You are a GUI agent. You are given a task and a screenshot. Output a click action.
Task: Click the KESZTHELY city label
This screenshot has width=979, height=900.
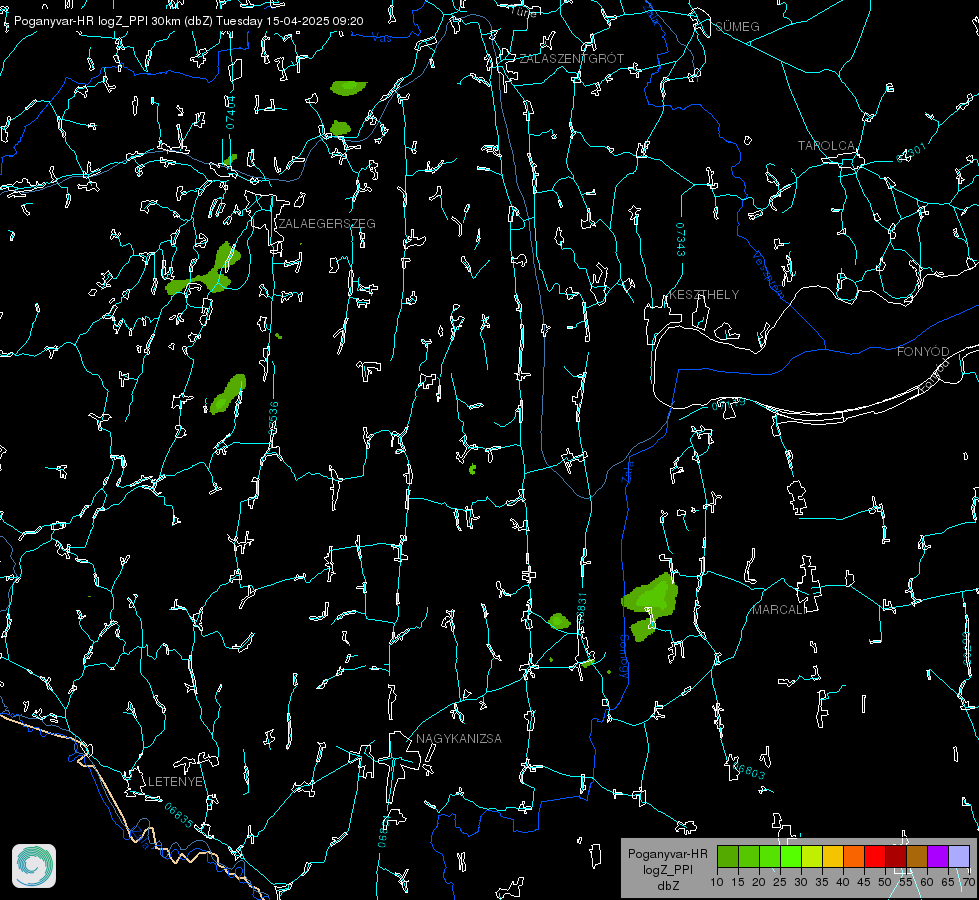[x=704, y=295]
